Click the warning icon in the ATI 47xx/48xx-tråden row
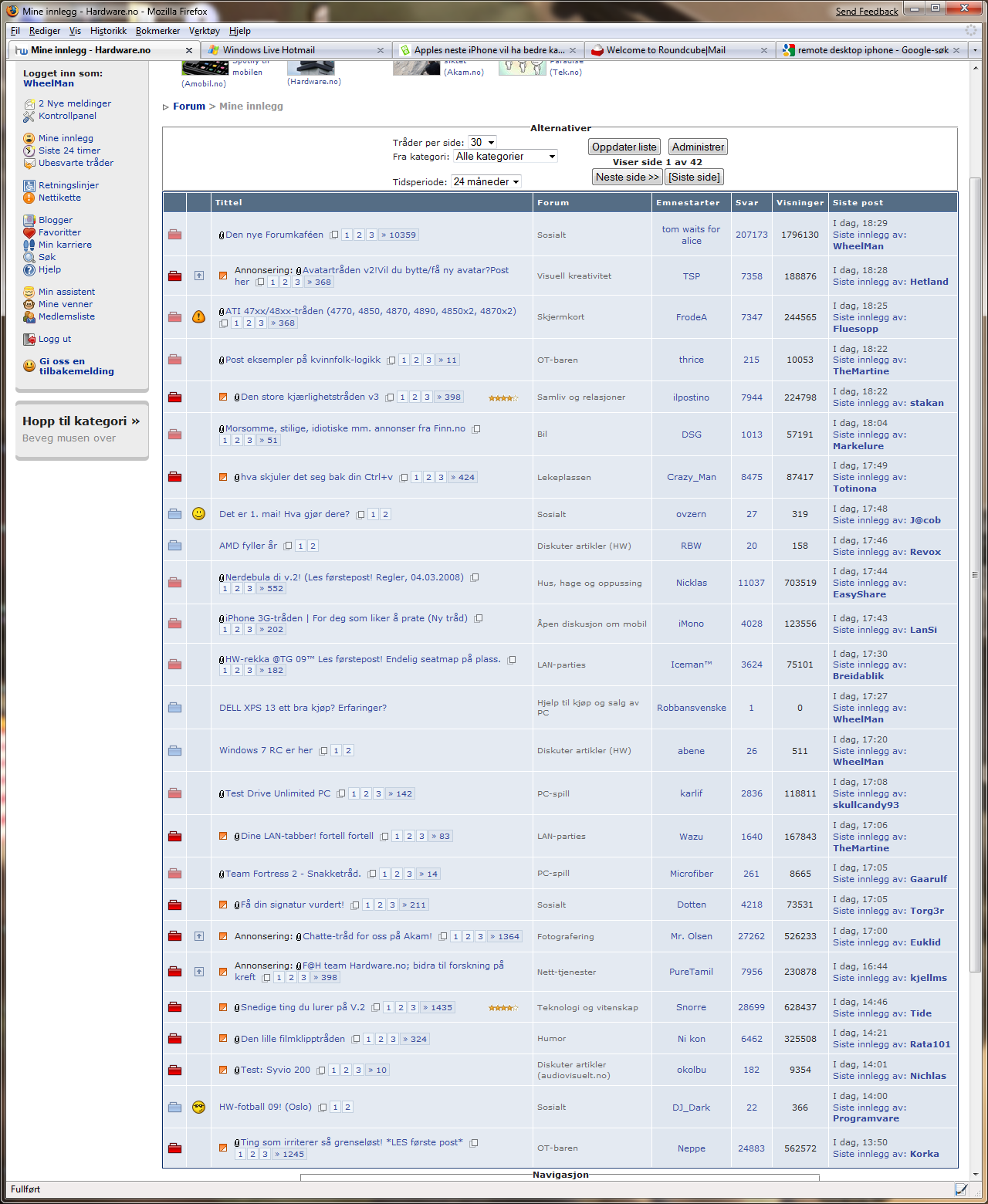 pos(199,317)
